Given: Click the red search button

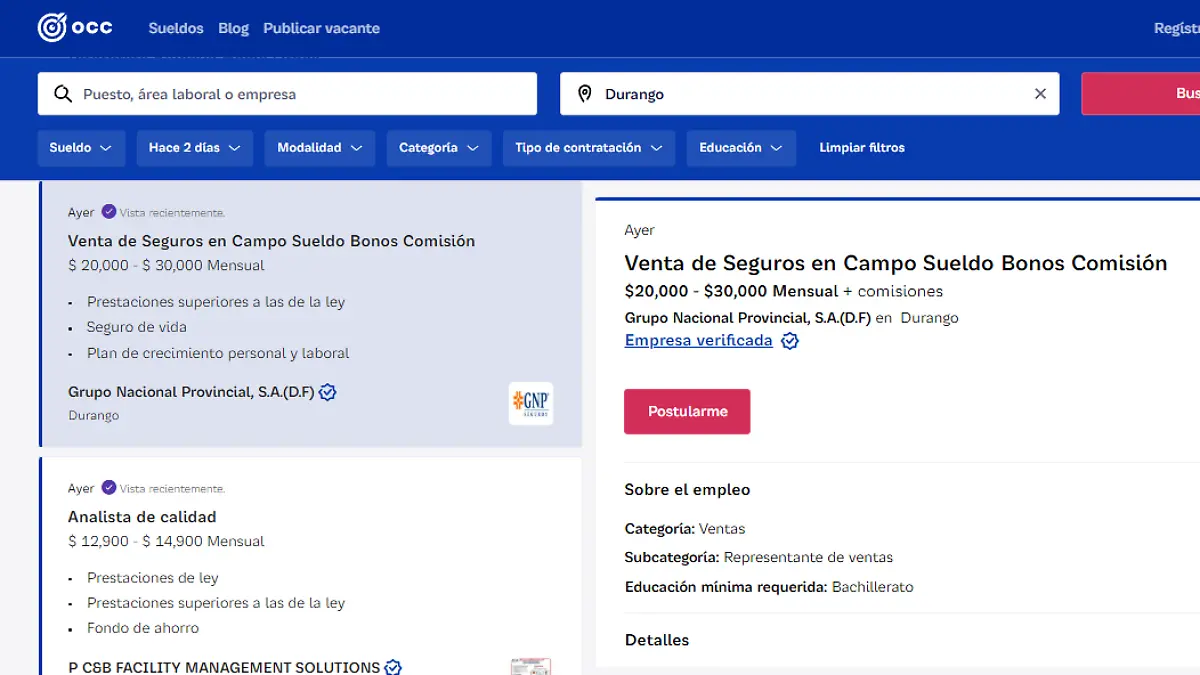Looking at the screenshot, I should (x=1140, y=94).
